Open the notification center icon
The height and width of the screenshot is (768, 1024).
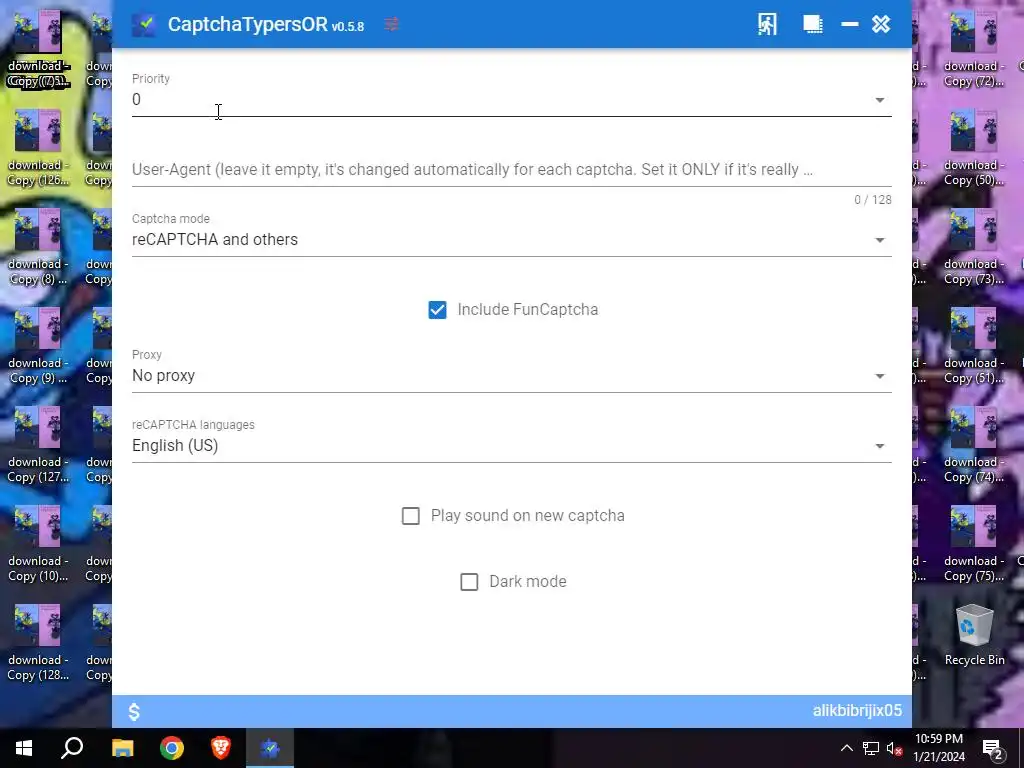(993, 748)
